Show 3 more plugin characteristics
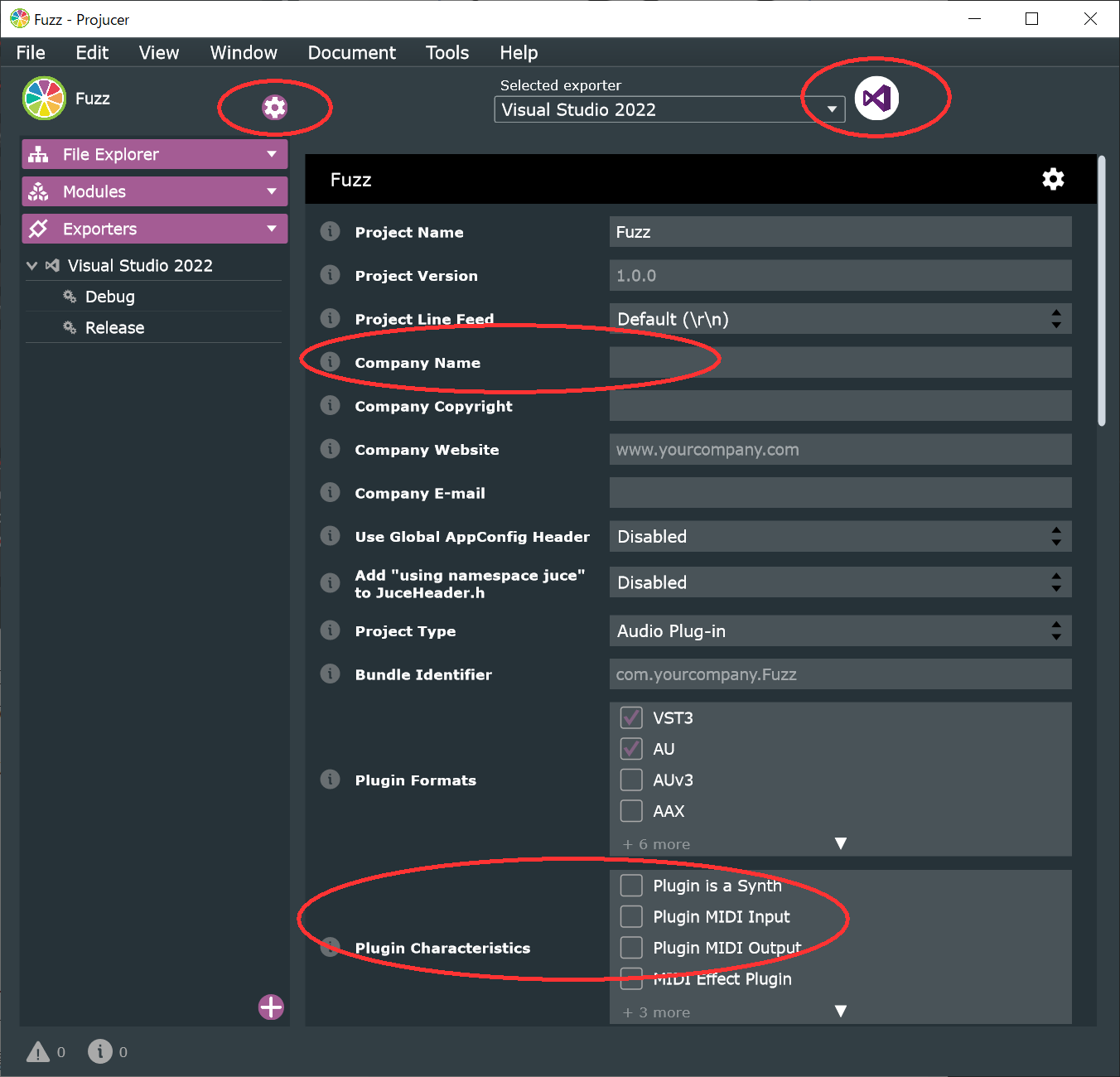The image size is (1120, 1077). pos(841,1012)
